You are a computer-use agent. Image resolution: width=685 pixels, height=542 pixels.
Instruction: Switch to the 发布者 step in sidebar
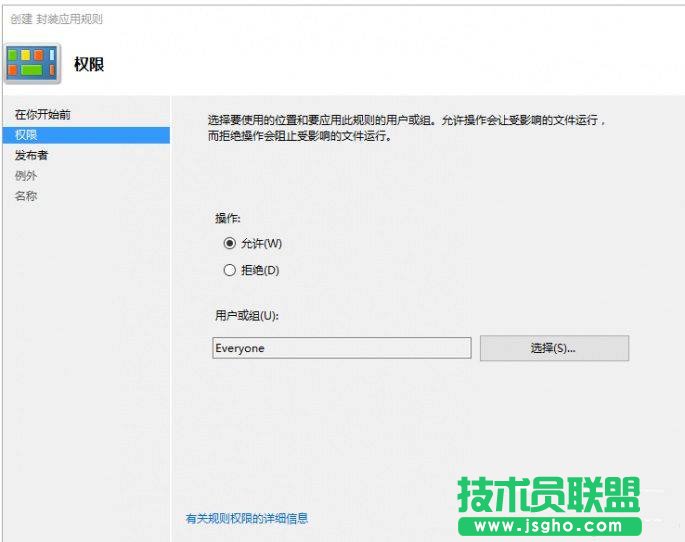pyautogui.click(x=31, y=155)
